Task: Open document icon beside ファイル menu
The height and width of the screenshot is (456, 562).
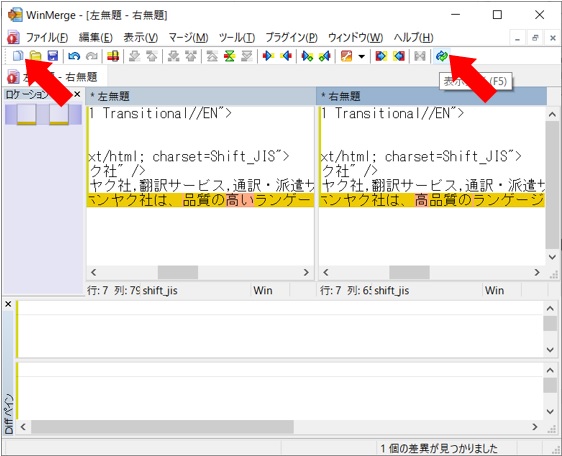Action: (13, 37)
